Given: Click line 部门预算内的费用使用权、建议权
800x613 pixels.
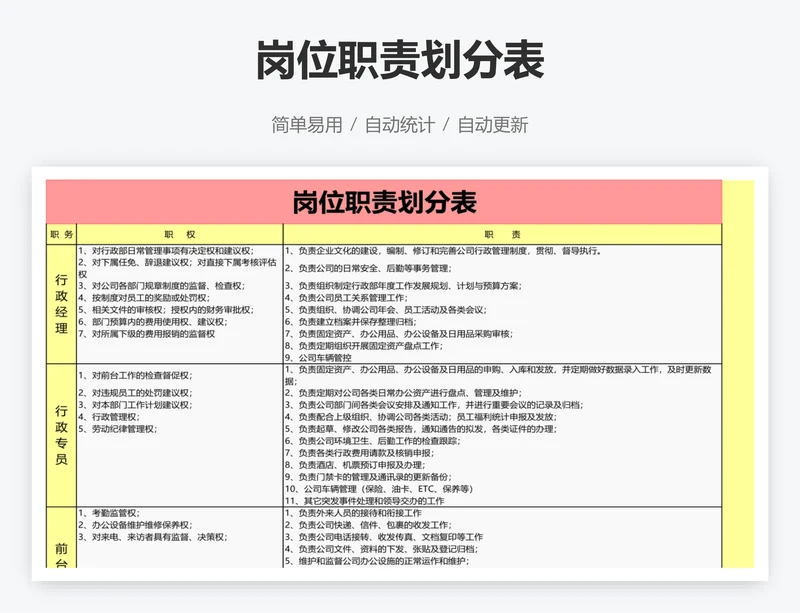Looking at the screenshot, I should pos(153,322).
